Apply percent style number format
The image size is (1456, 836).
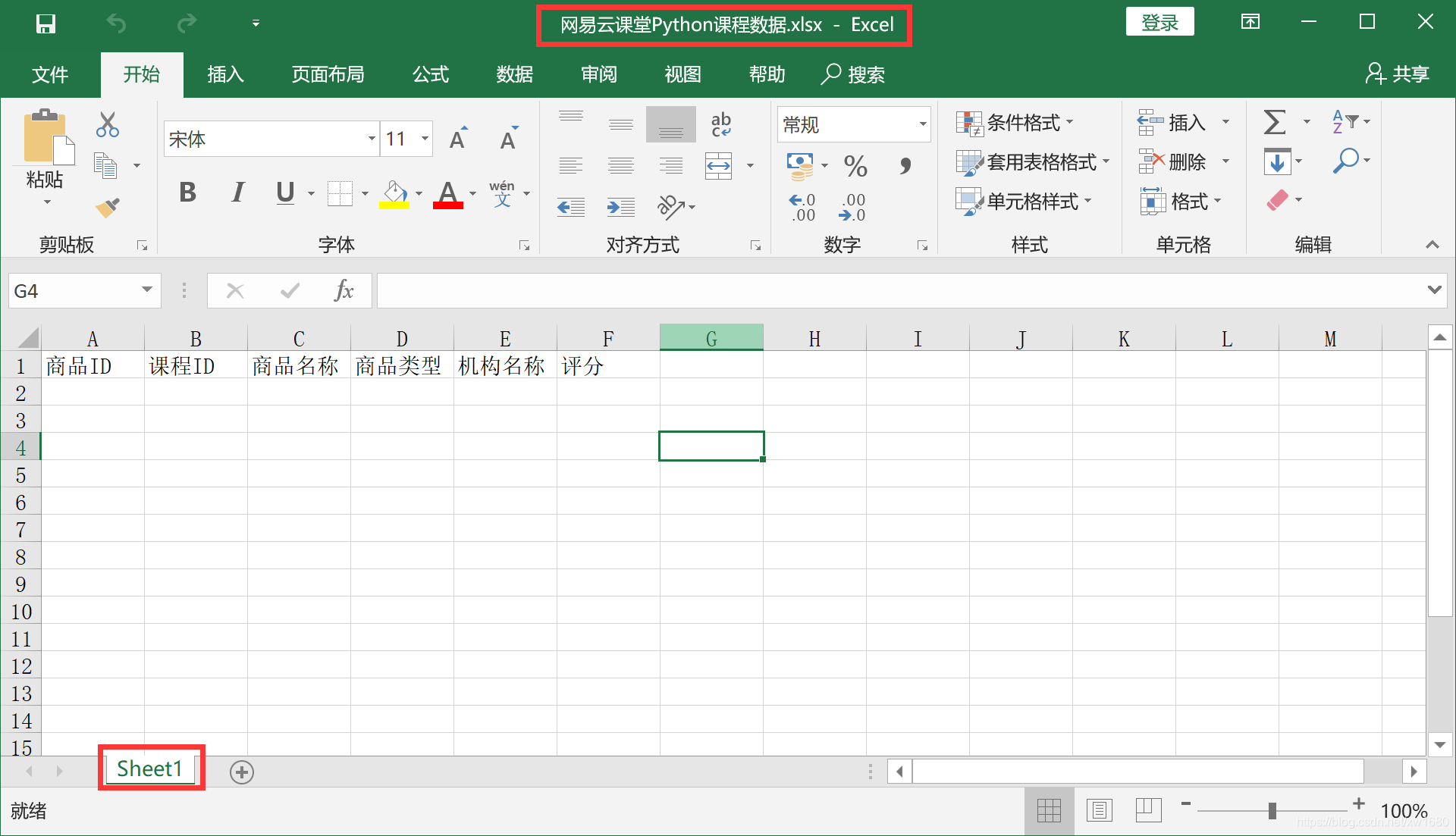point(855,165)
